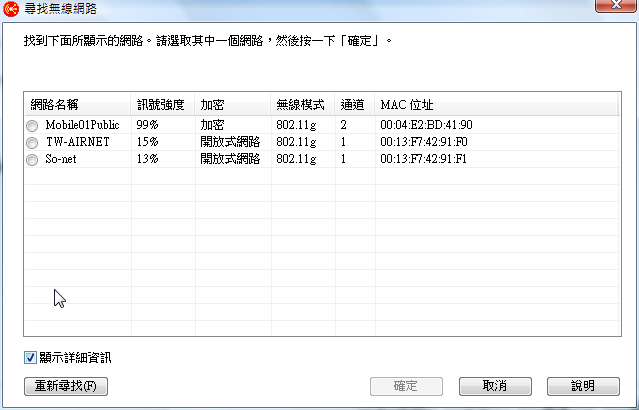639x410 pixels.
Task: Click 802.11g in the Mobile01Public row
Action: 296,125
